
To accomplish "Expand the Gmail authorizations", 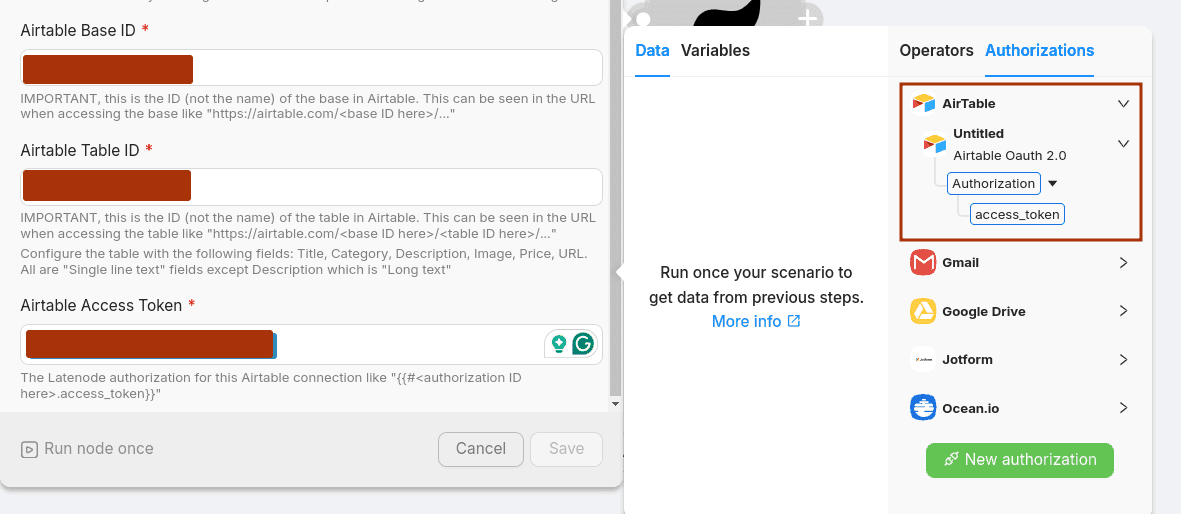I will point(1123,263).
